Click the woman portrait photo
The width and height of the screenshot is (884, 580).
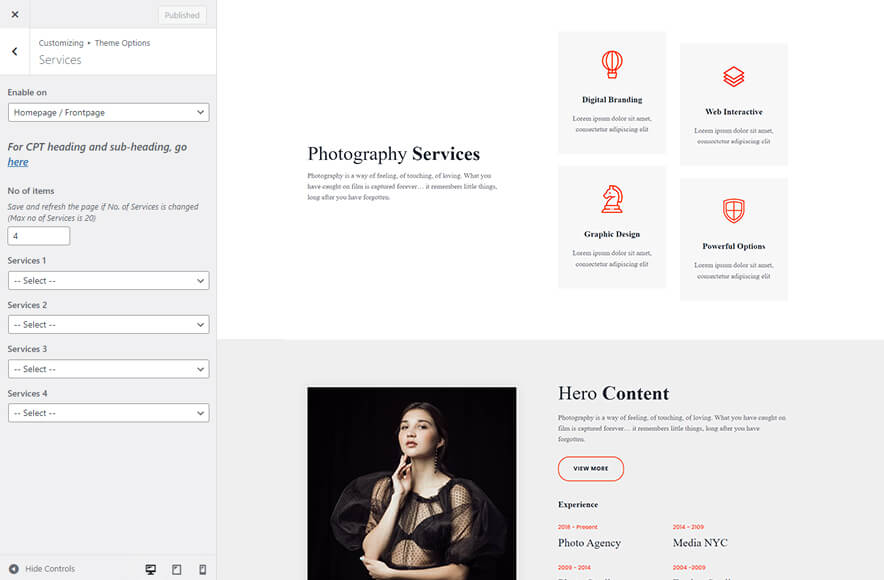(x=412, y=483)
